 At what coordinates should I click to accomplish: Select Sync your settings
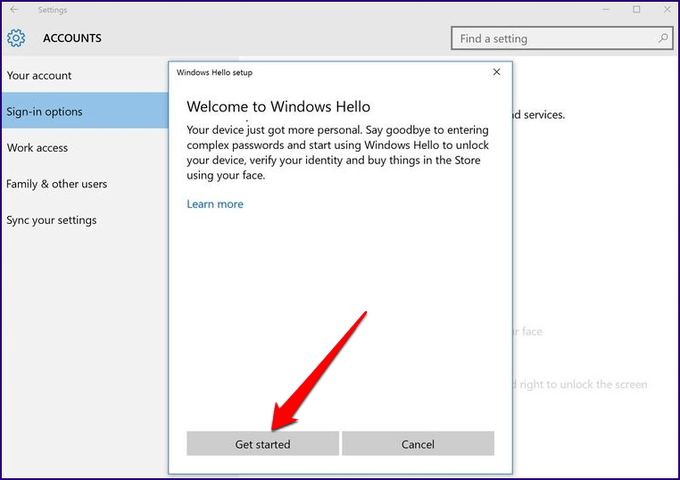pyautogui.click(x=53, y=220)
